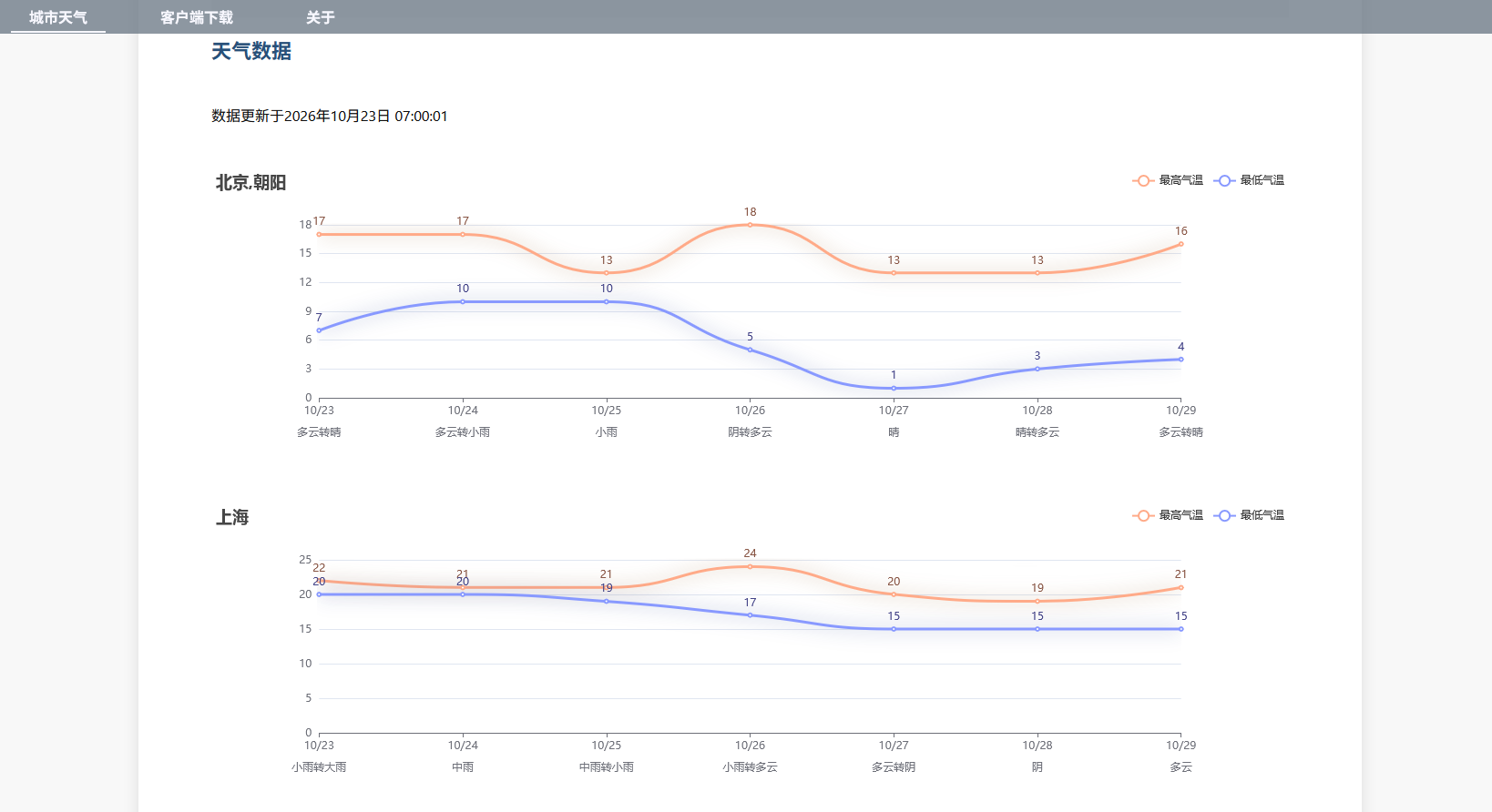The width and height of the screenshot is (1492, 812).
Task: Click Beijing low temperature point labeled 7
Action: [x=319, y=330]
